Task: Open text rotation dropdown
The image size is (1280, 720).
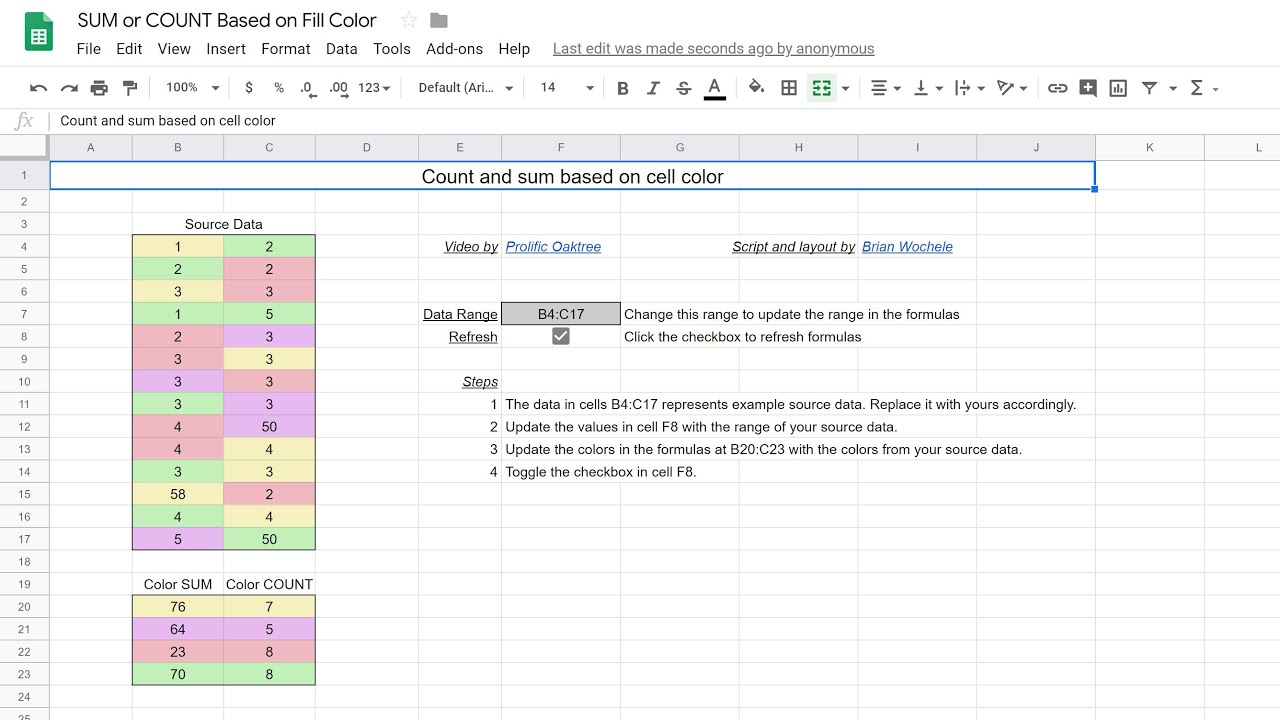Action: tap(1012, 88)
